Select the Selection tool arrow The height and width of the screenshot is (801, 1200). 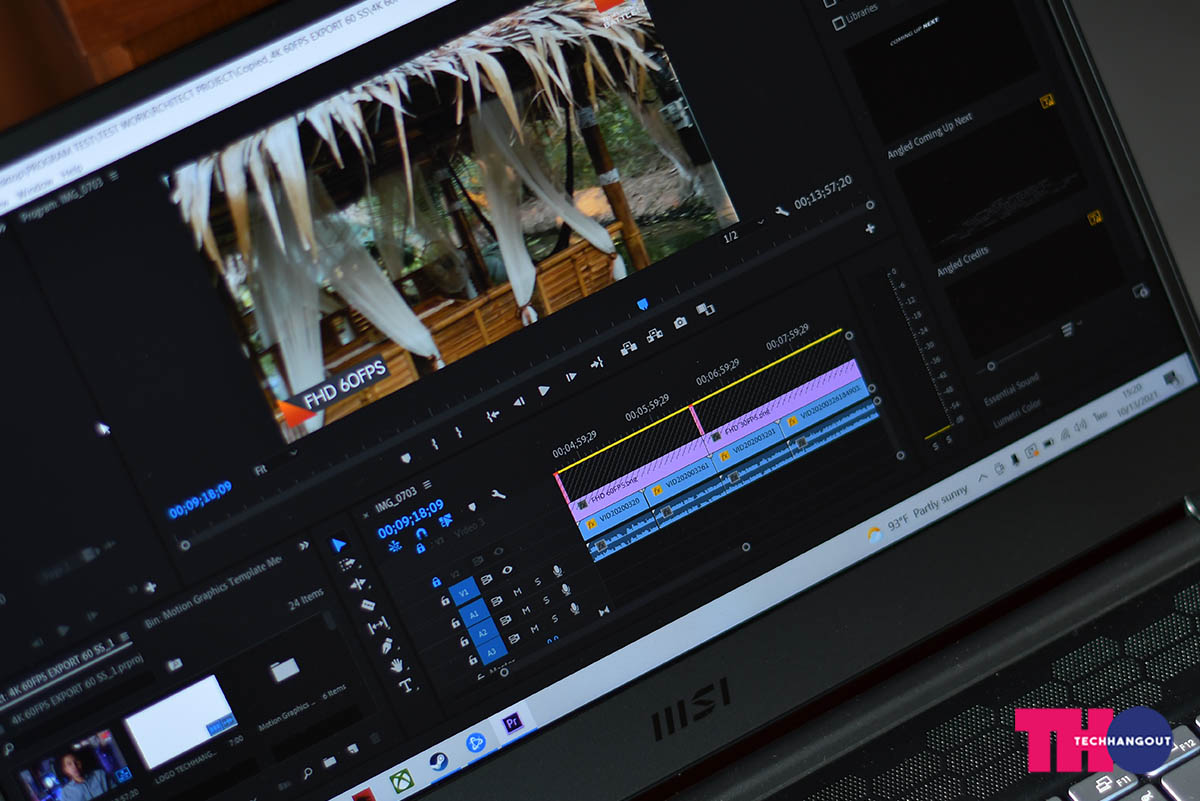click(339, 545)
